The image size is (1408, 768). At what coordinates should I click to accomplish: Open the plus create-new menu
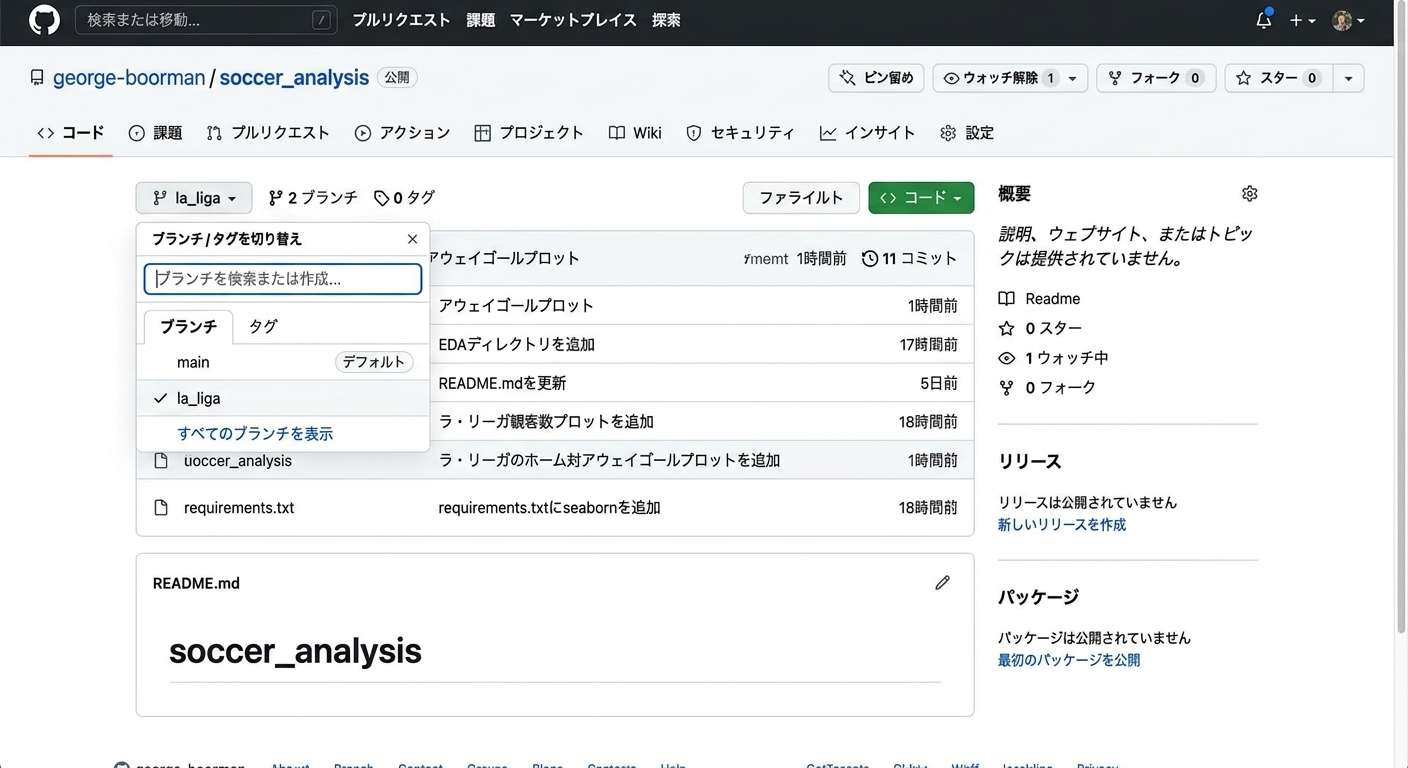coord(1302,20)
